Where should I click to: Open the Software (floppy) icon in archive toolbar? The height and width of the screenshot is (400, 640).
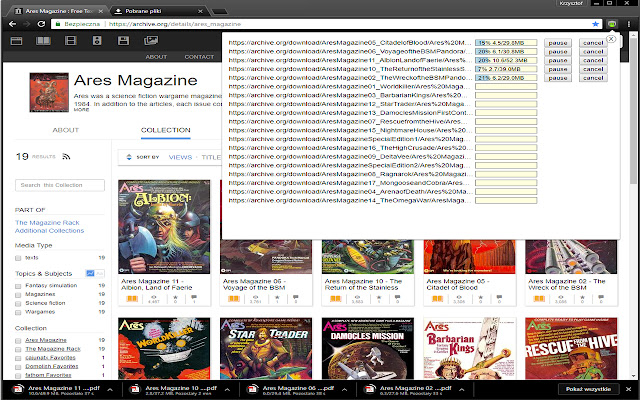[123, 41]
